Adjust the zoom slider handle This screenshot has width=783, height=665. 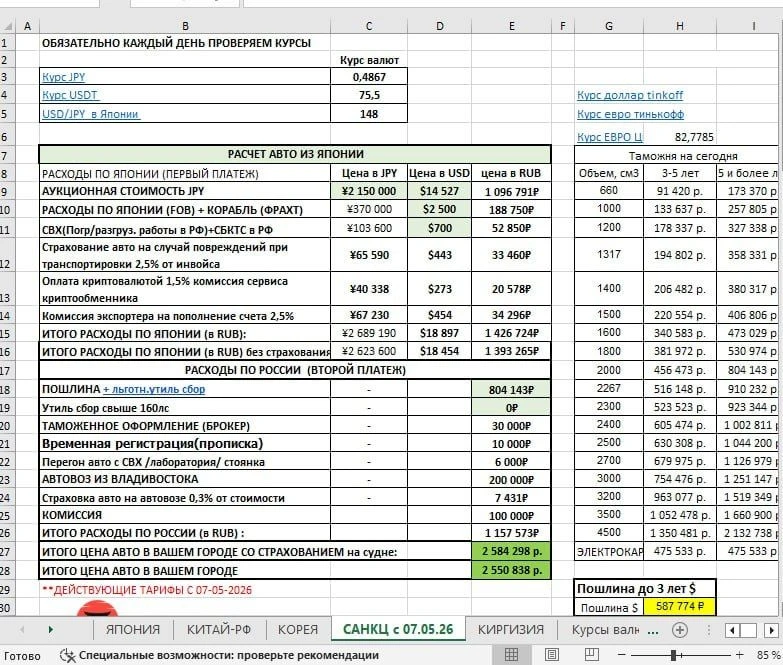(673, 655)
